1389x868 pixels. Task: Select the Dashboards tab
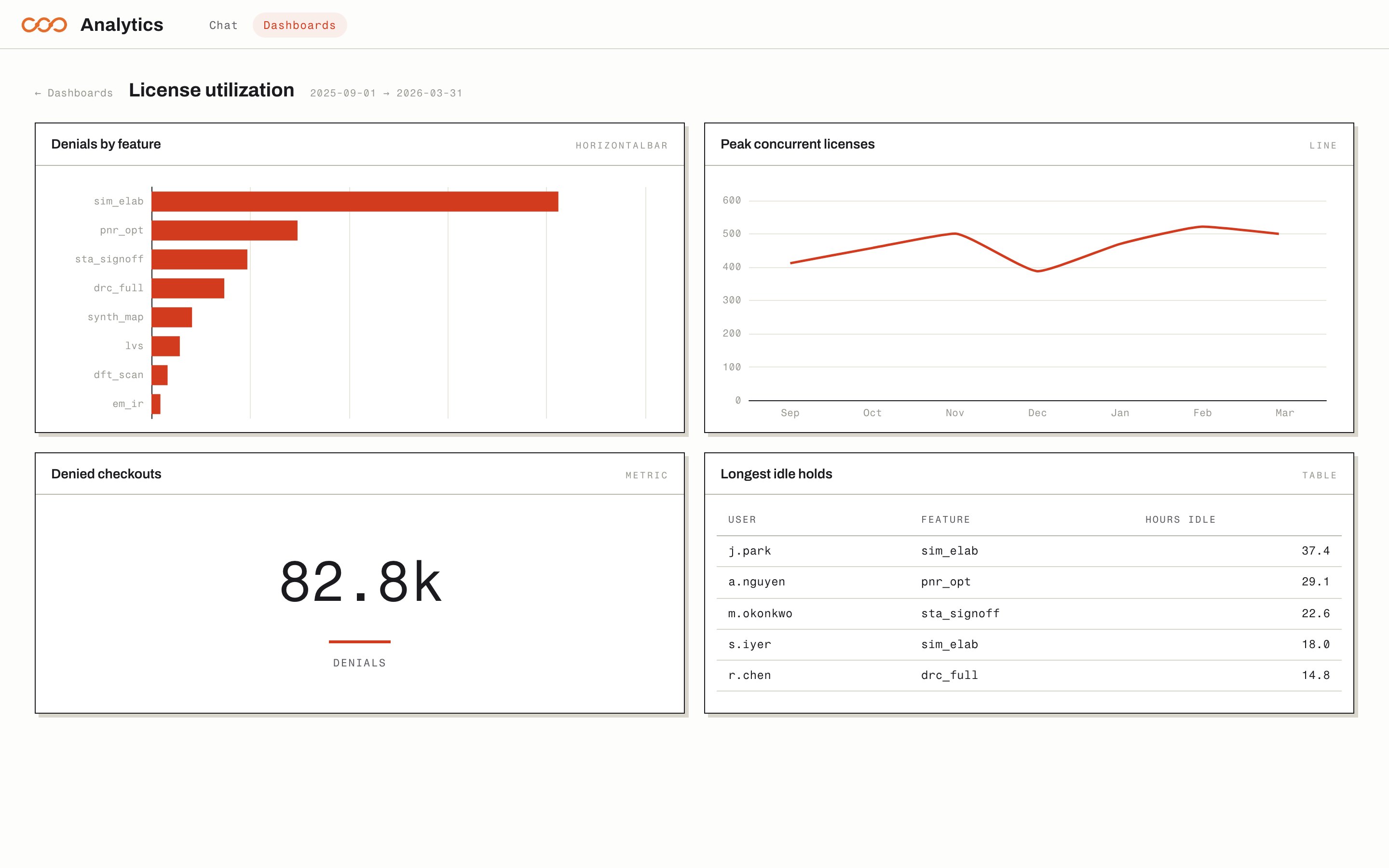(300, 25)
